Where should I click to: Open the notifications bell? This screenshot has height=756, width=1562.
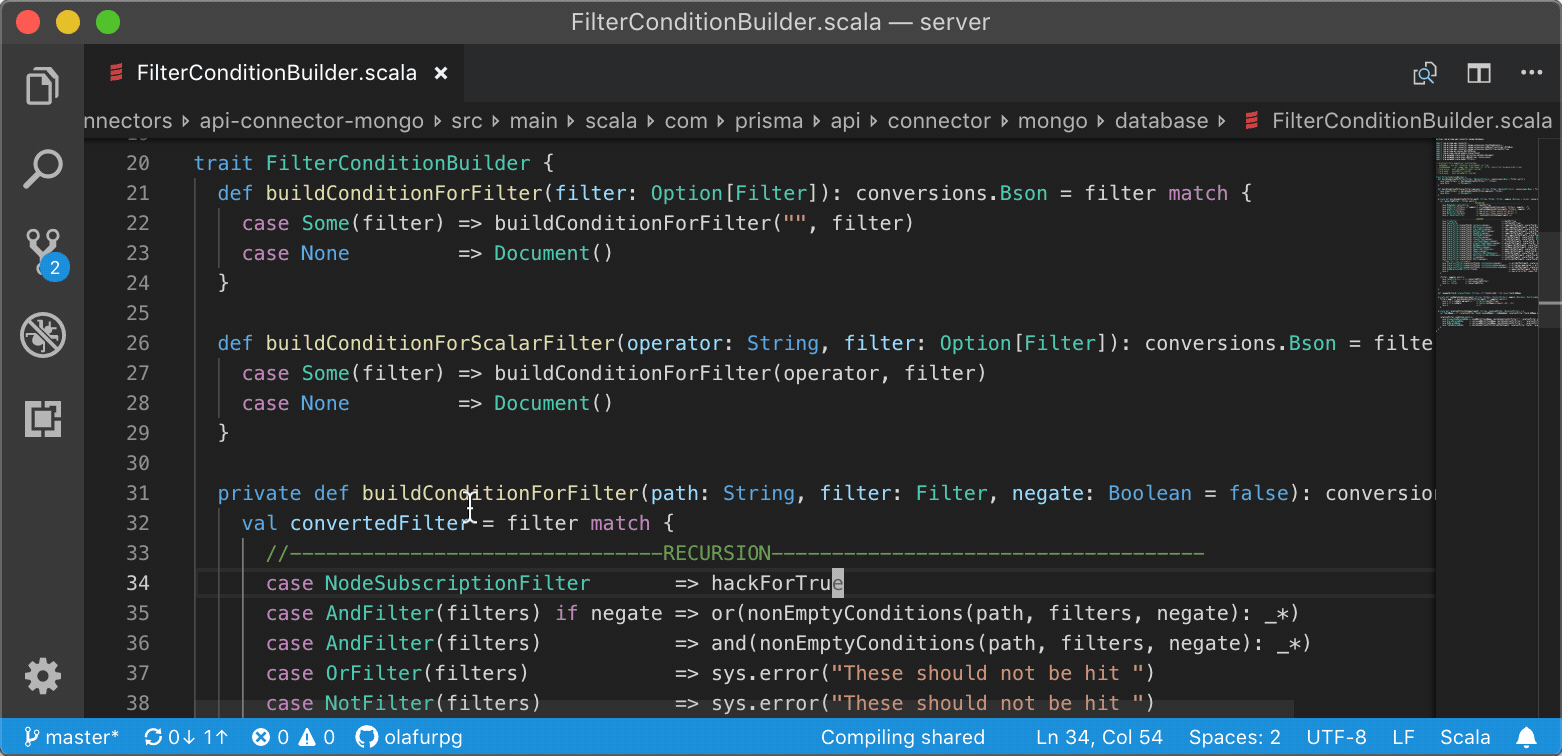coord(1526,738)
